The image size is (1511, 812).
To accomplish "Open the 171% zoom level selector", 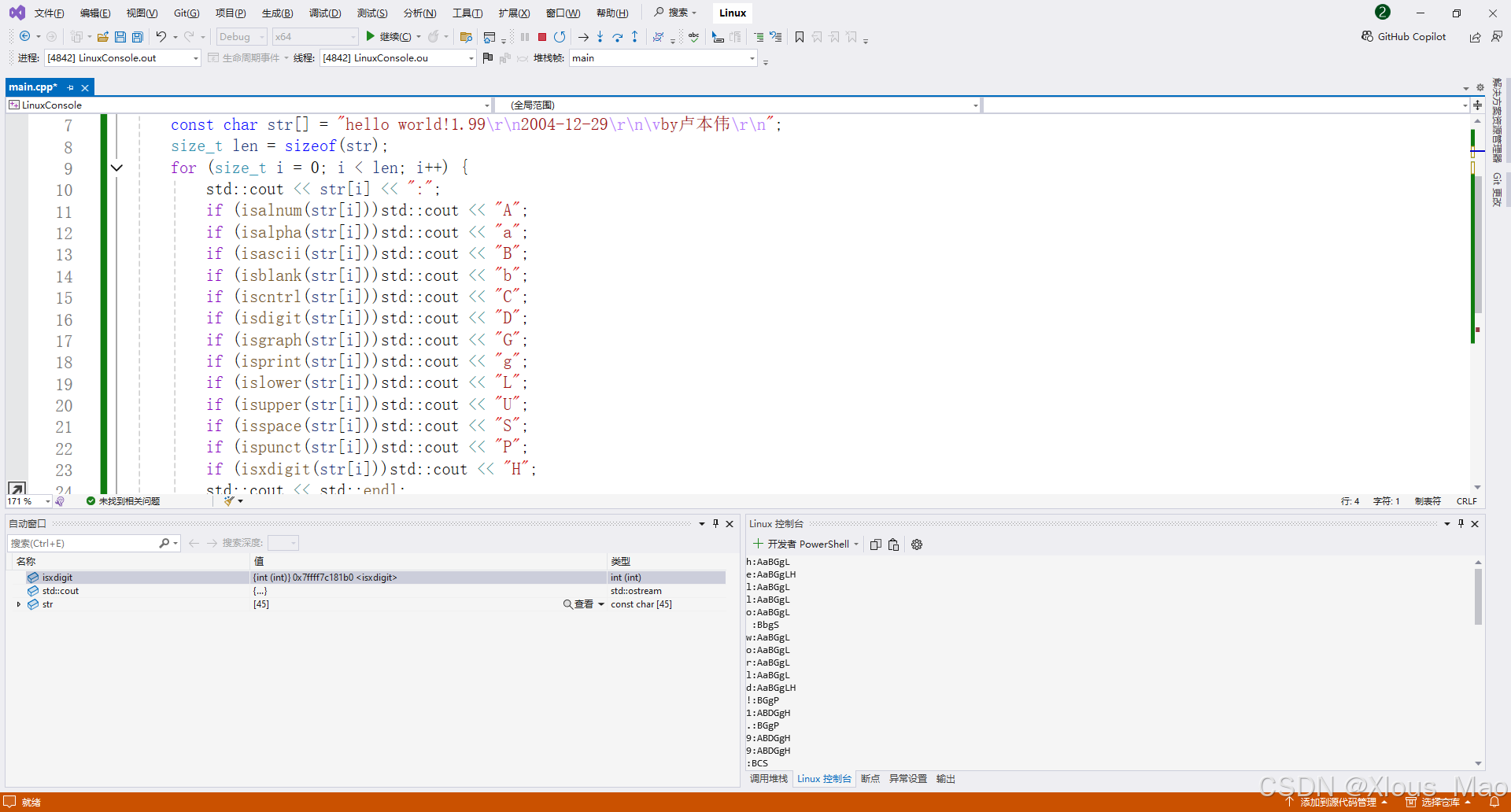I will click(28, 501).
